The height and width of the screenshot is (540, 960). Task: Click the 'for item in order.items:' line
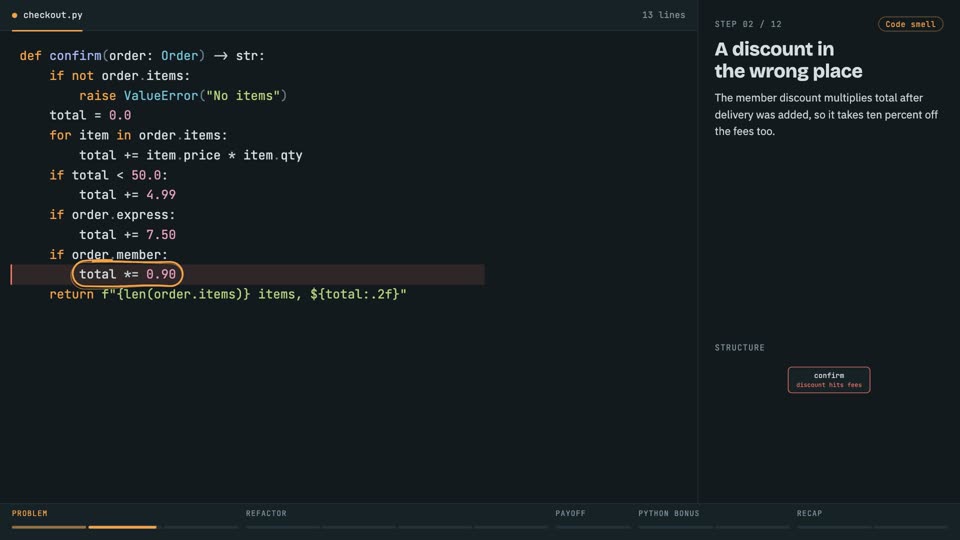pos(138,135)
